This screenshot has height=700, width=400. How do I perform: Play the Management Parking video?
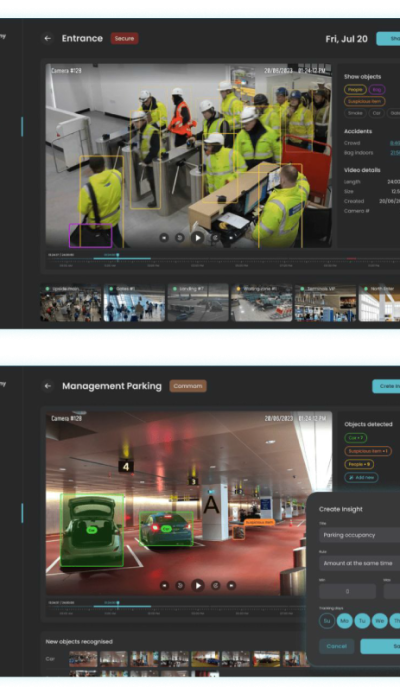coord(197,585)
